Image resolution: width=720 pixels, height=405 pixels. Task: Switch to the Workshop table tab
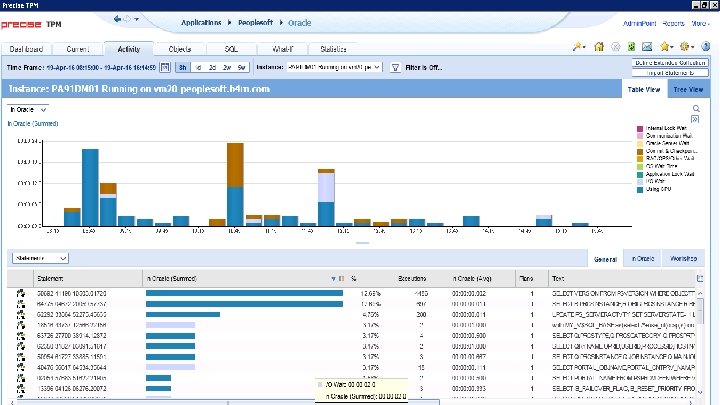[x=683, y=259]
